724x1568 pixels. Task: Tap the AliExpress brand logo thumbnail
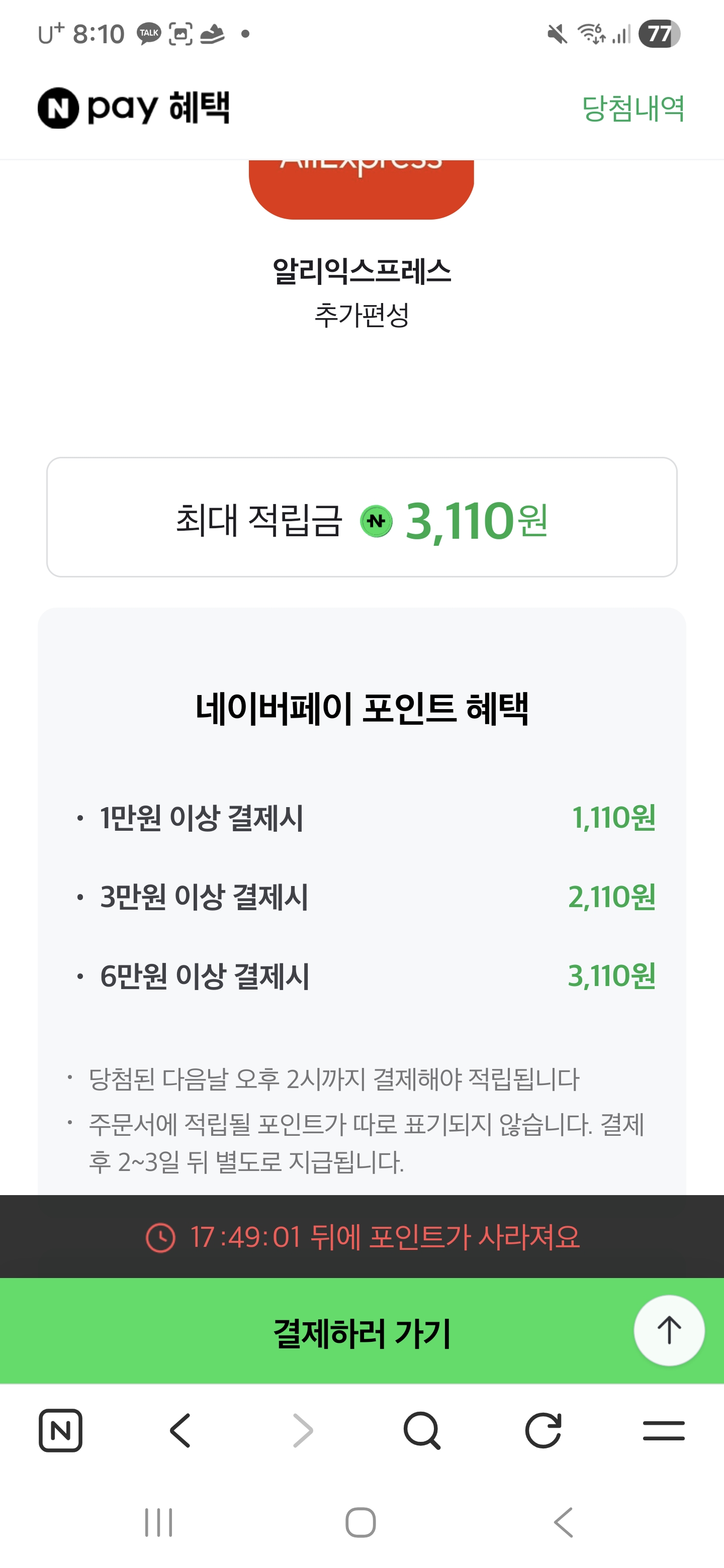point(361,188)
